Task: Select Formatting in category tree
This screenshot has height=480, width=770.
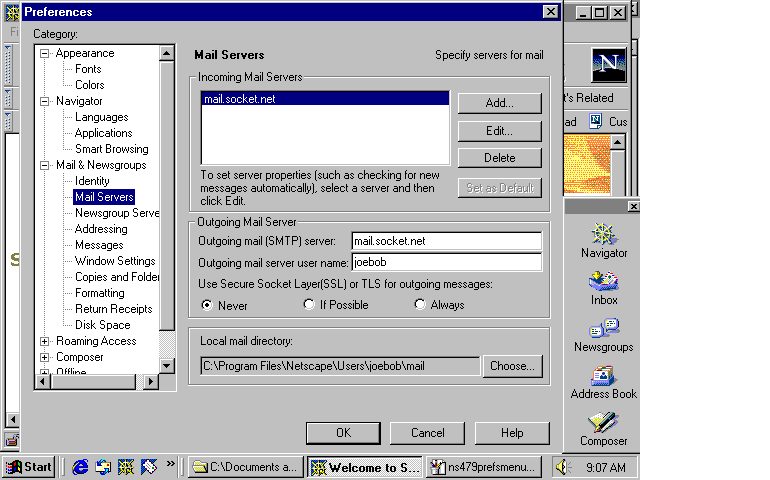Action: pos(100,293)
